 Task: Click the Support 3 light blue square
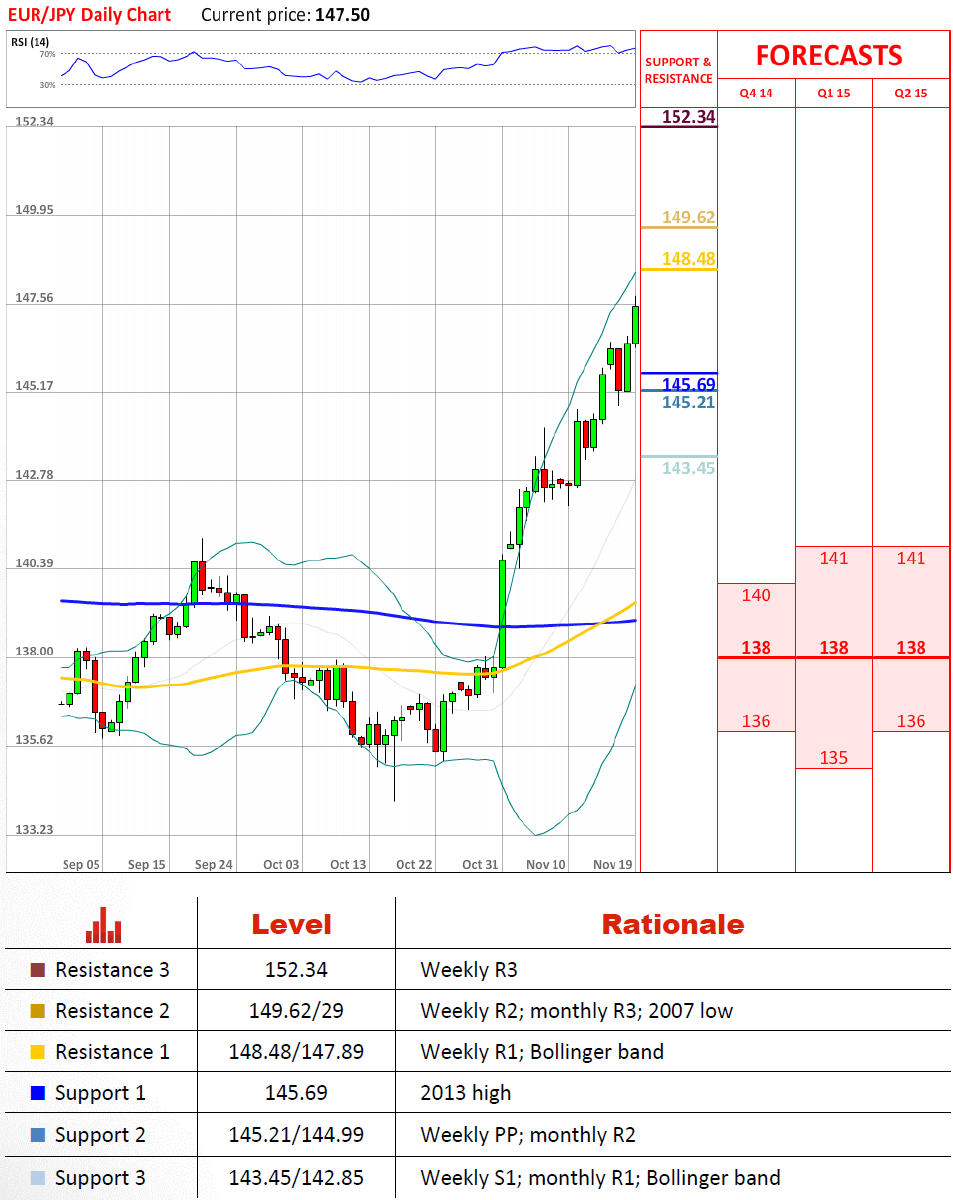coord(38,1178)
